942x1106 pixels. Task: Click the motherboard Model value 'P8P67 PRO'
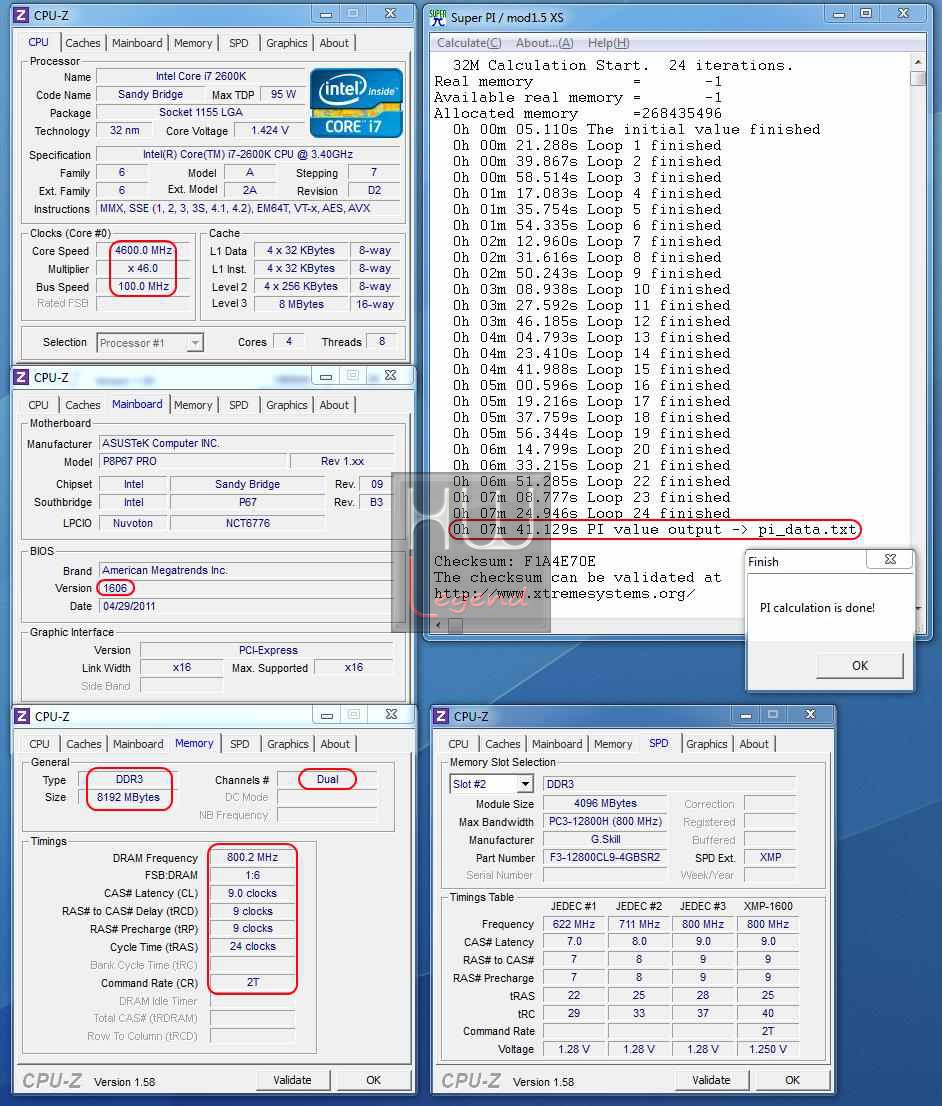click(x=194, y=461)
